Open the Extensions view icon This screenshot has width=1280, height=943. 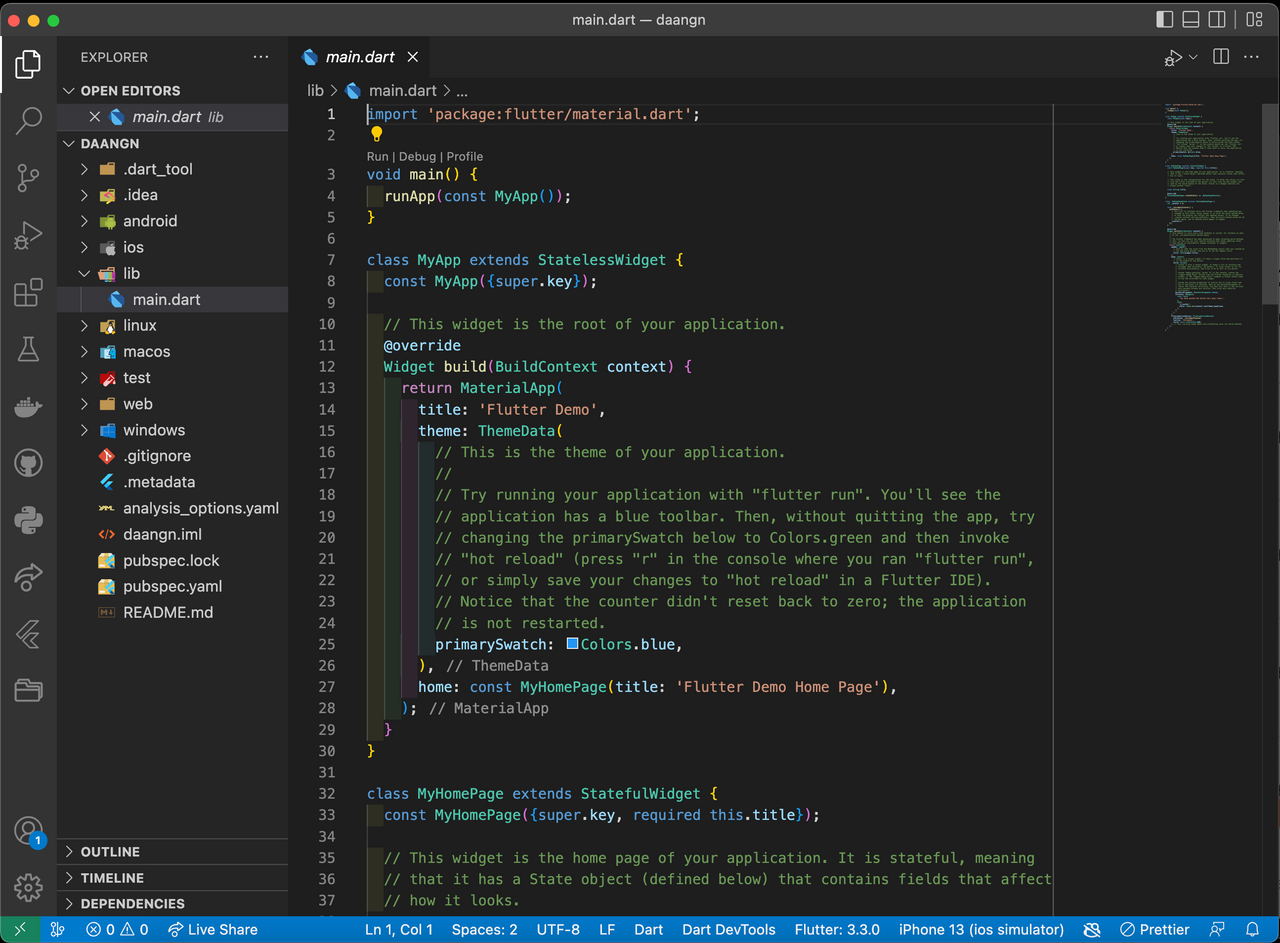click(x=28, y=293)
